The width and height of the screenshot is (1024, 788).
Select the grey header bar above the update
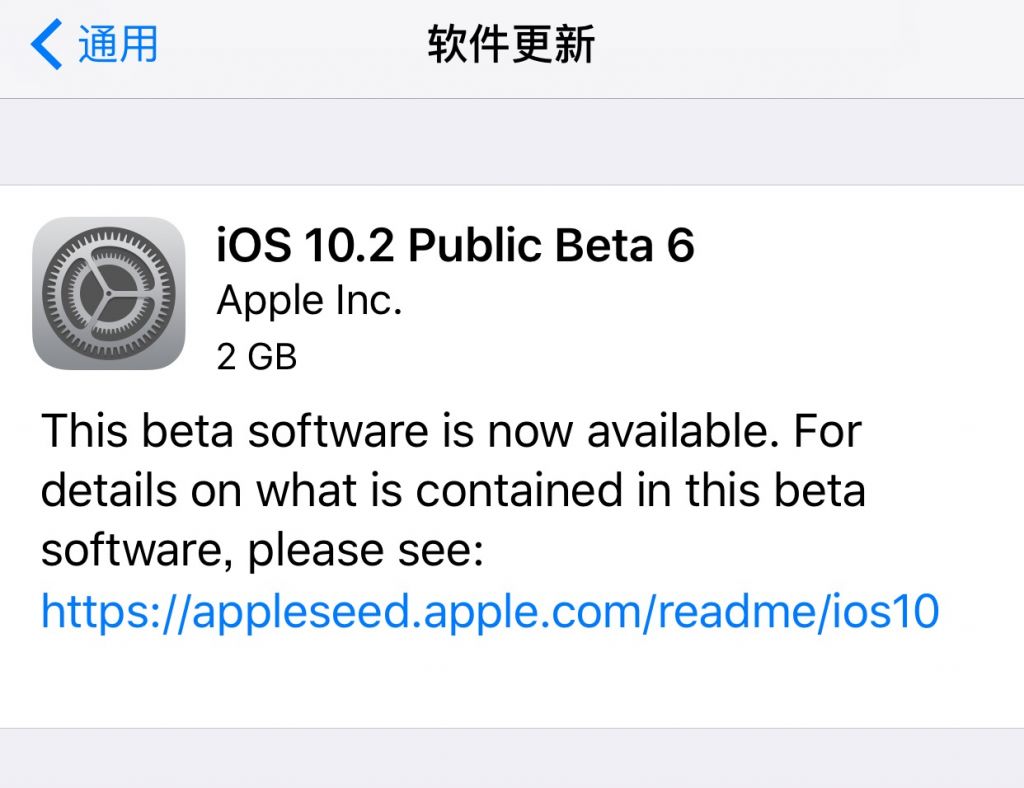512,140
